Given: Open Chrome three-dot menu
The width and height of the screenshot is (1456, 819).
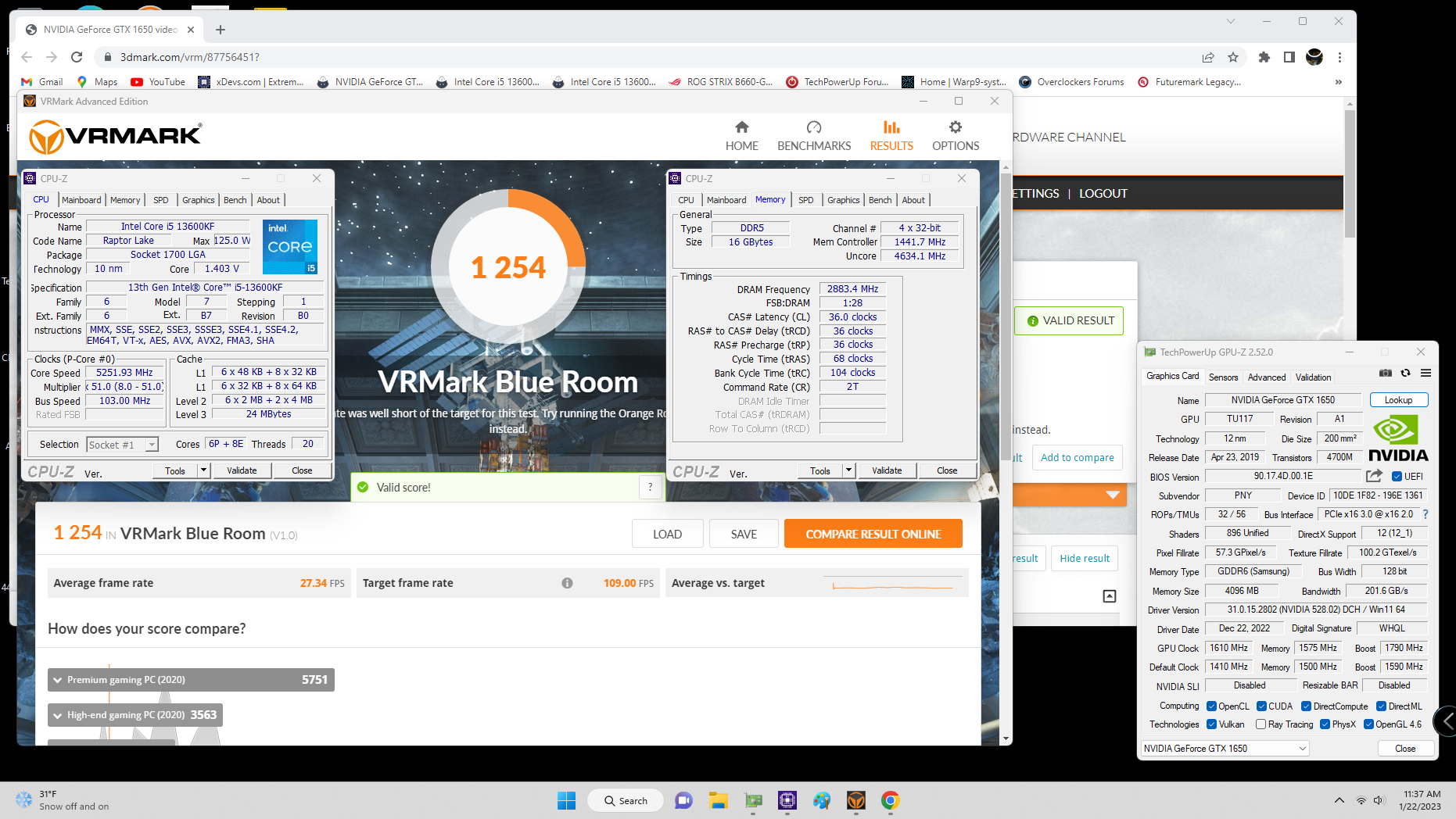Looking at the screenshot, I should (1339, 57).
